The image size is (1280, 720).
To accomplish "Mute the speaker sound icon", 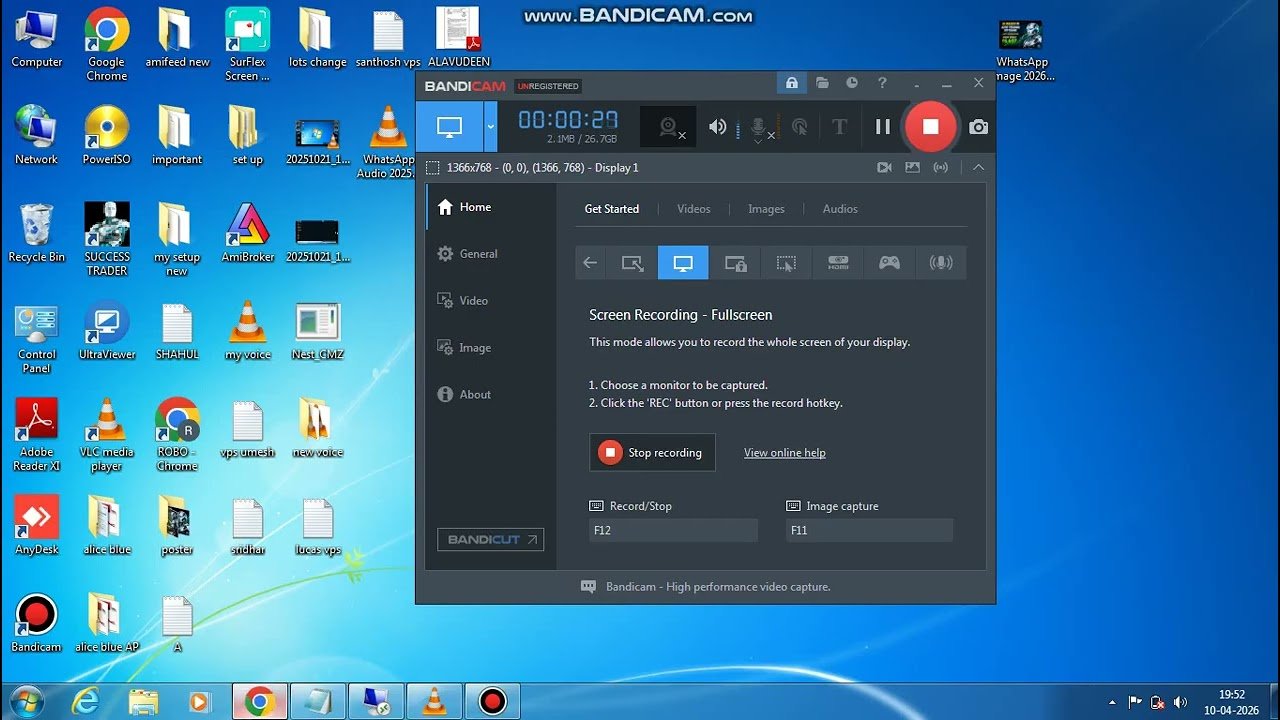I will click(x=717, y=127).
